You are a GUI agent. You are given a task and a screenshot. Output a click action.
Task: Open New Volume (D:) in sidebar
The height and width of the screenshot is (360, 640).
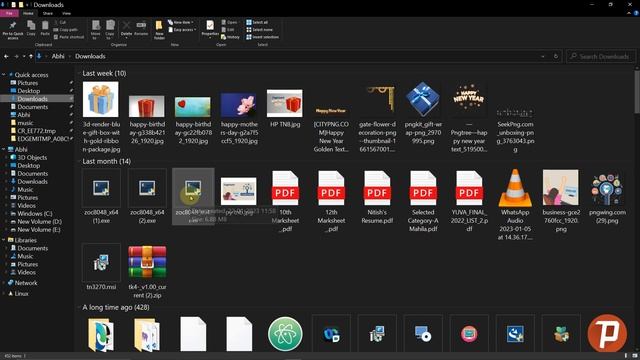pyautogui.click(x=39, y=222)
